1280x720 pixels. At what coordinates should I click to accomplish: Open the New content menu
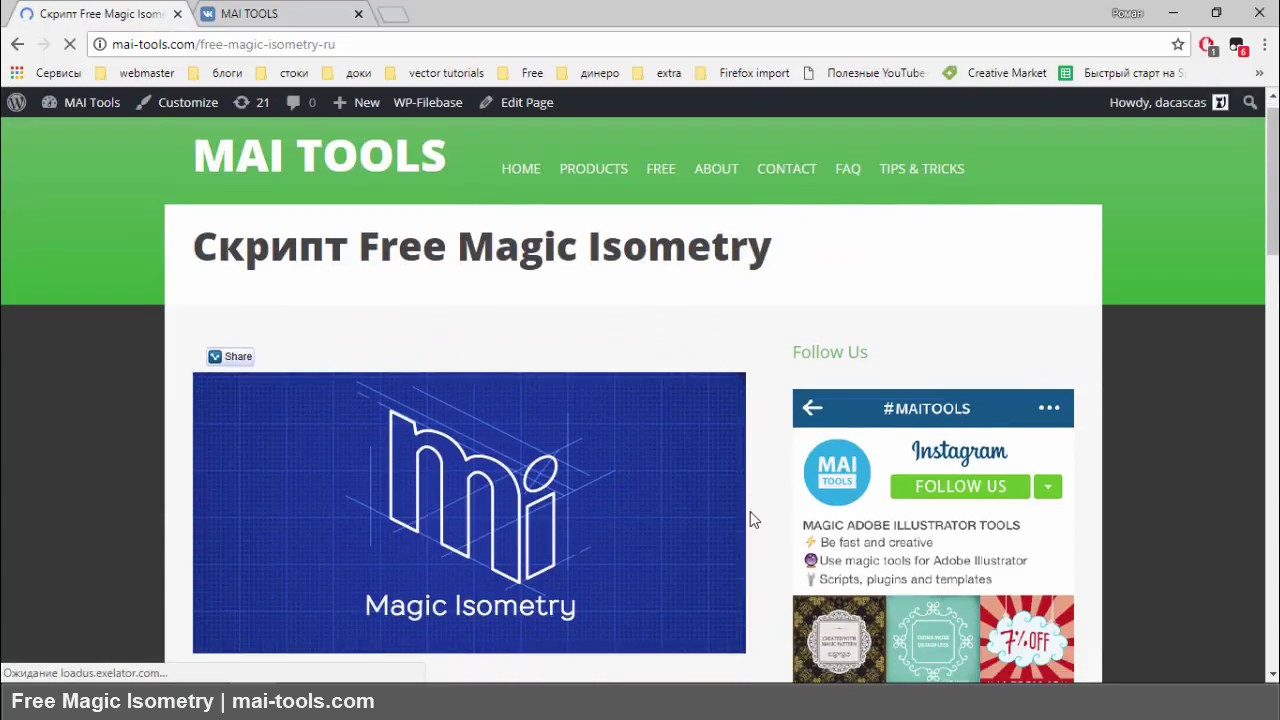click(x=356, y=102)
